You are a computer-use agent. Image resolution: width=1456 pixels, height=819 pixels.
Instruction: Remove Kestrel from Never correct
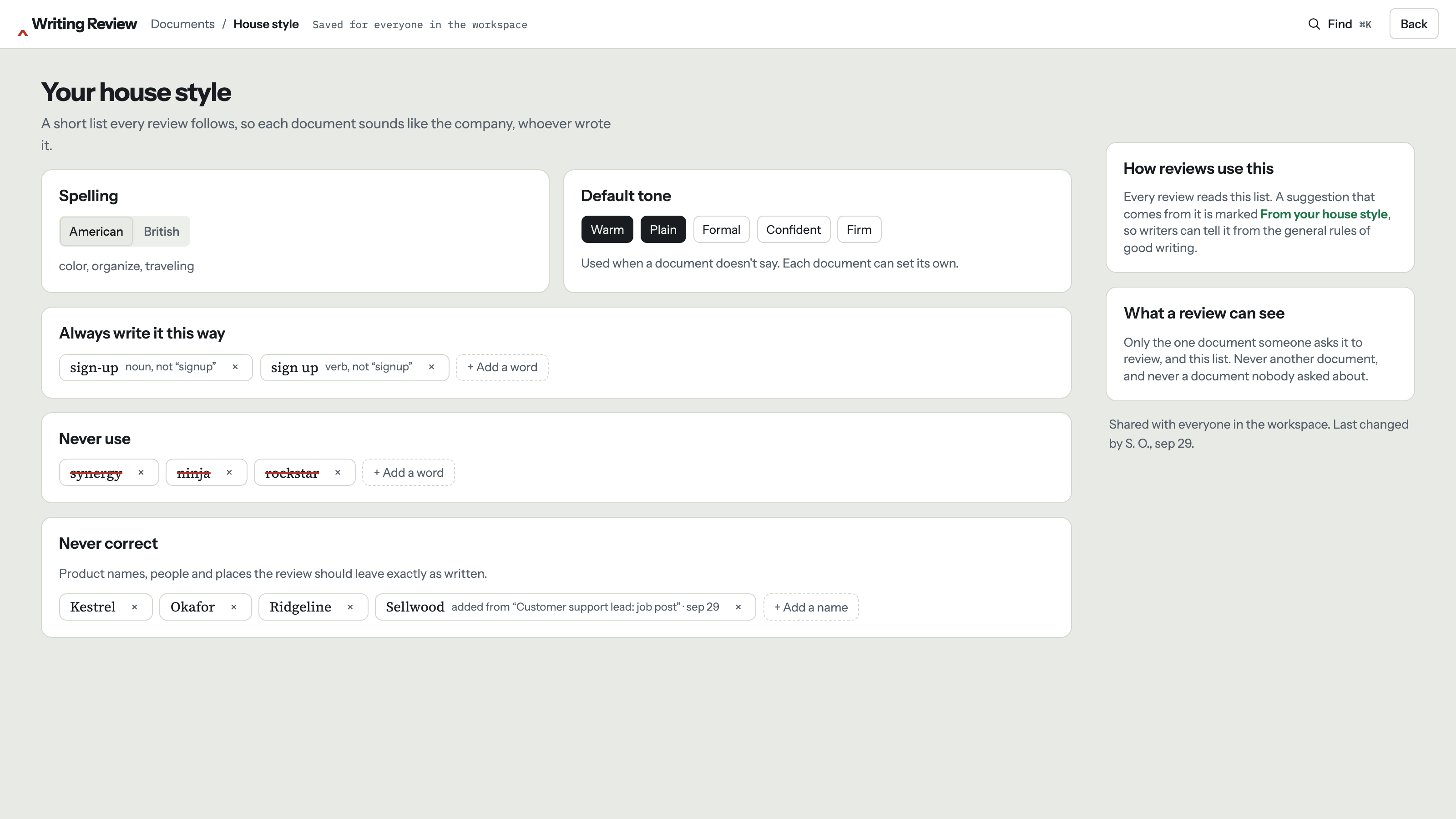[x=135, y=607]
